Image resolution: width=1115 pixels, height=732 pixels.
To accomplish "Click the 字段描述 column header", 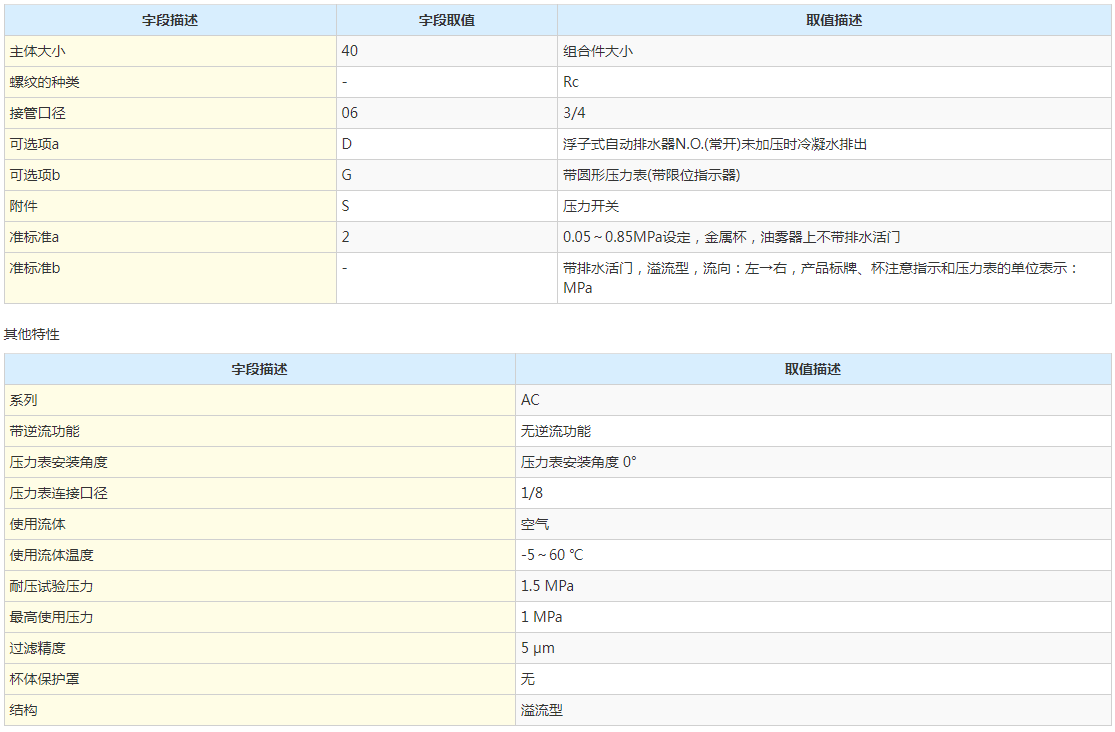I will pos(170,19).
